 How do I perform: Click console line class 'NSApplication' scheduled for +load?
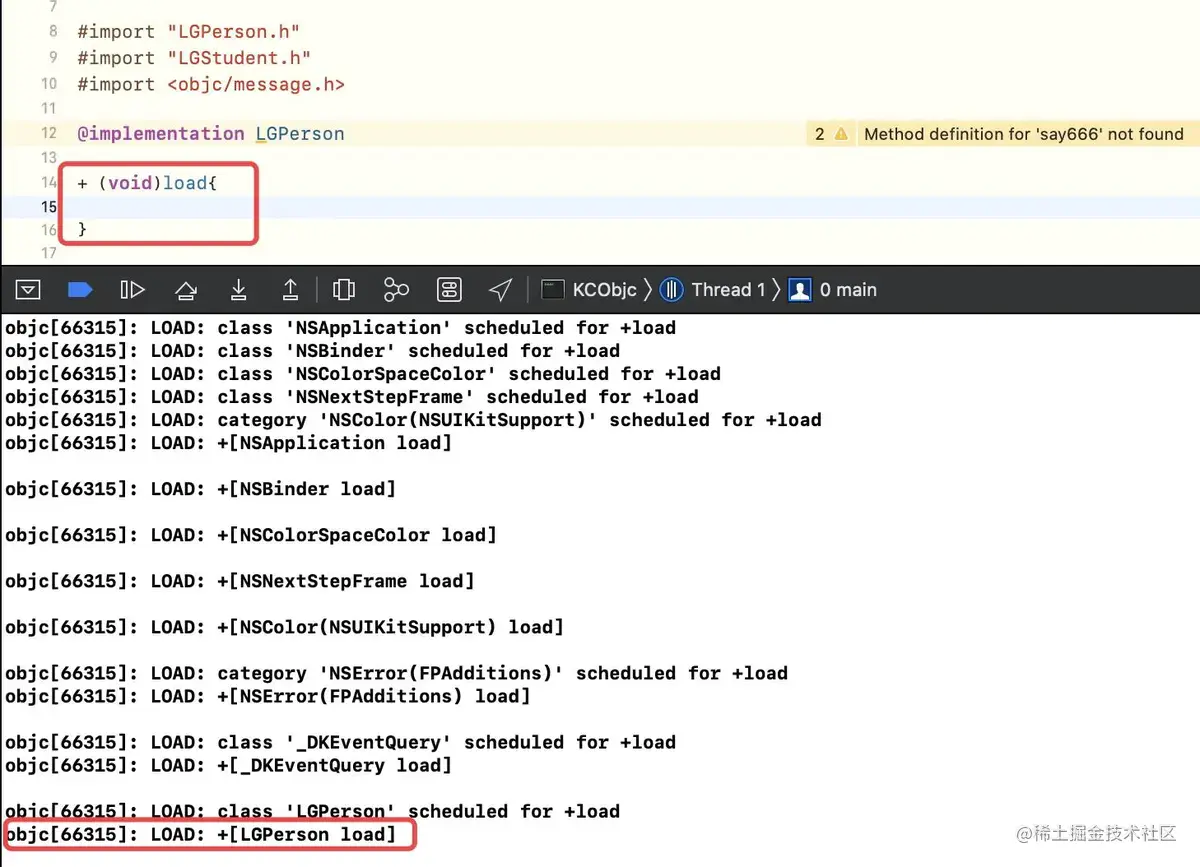point(341,327)
